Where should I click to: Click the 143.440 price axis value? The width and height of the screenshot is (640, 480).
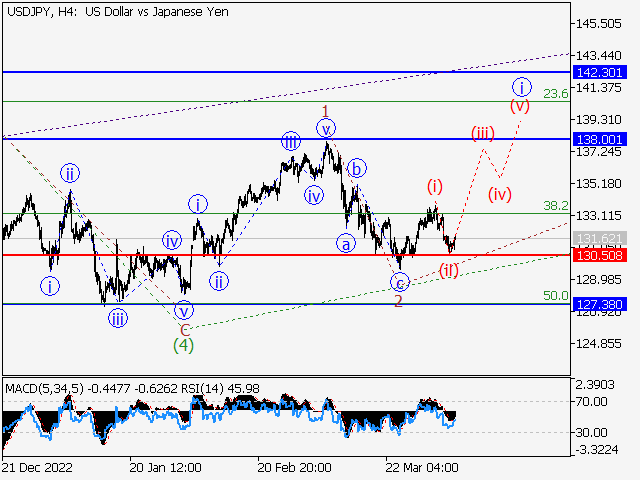point(598,55)
